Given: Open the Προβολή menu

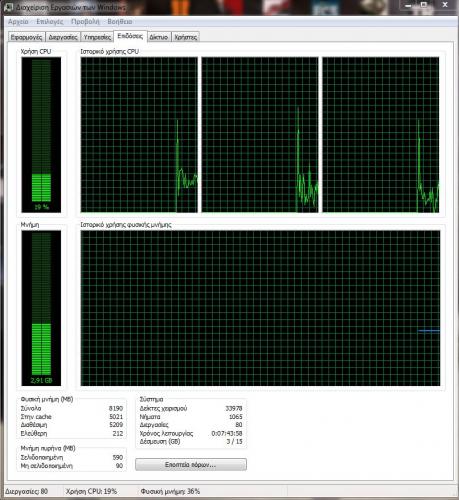Looking at the screenshot, I should (x=85, y=22).
